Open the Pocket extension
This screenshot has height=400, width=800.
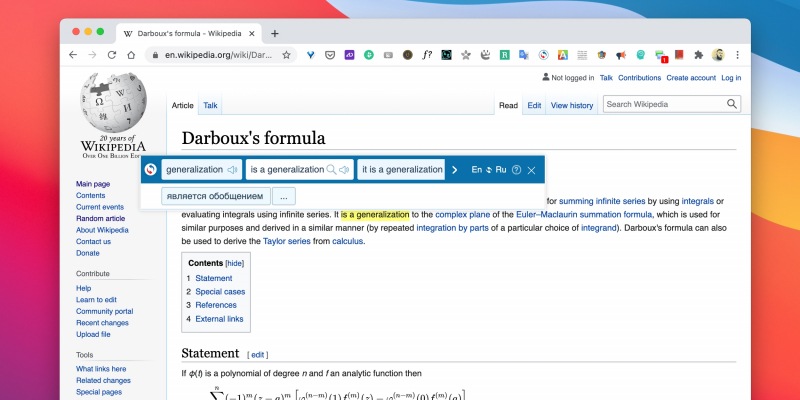coord(330,55)
